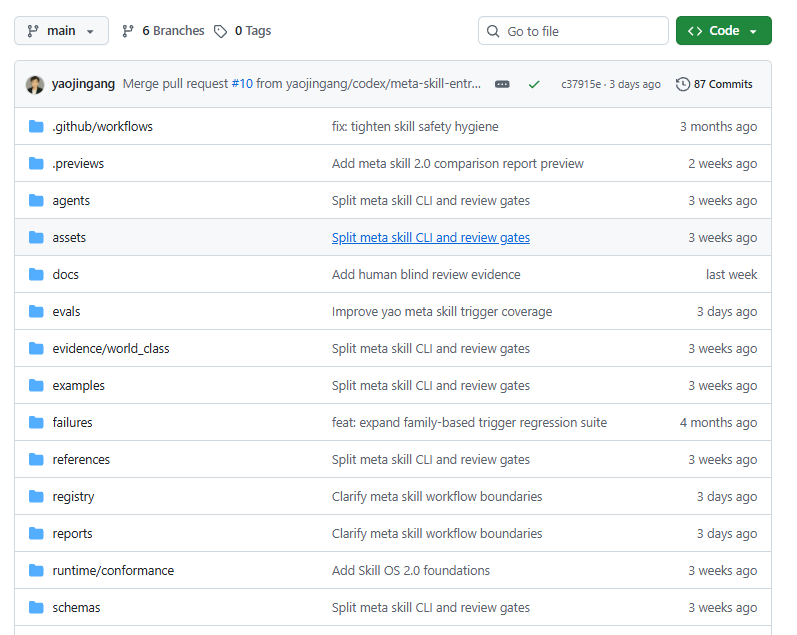Open the .github/workflows folder
Viewport: 797px width, 635px height.
(x=103, y=127)
